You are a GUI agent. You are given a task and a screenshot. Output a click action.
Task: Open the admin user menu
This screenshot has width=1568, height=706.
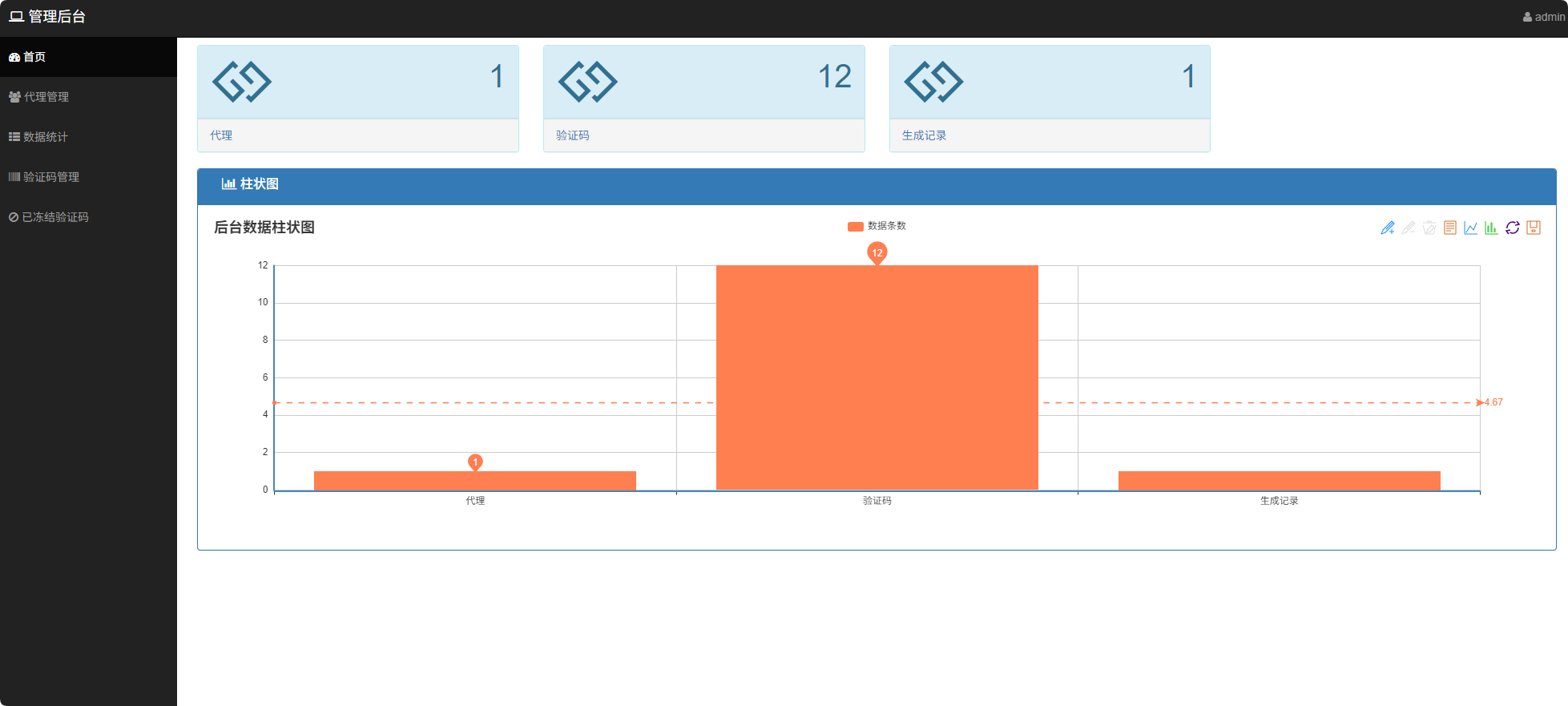tap(1544, 17)
